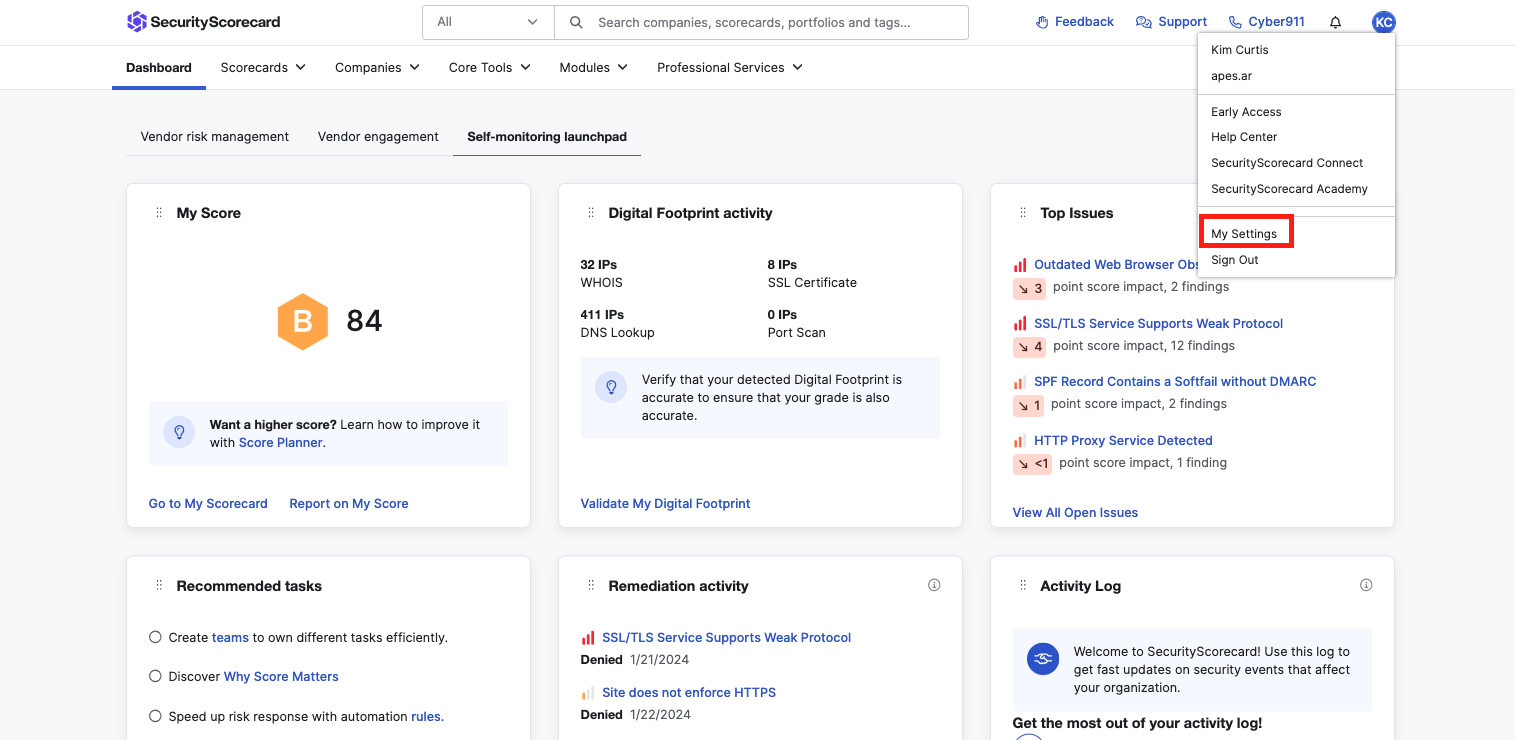Check the Create teams task circle
This screenshot has width=1515, height=740.
(155, 637)
